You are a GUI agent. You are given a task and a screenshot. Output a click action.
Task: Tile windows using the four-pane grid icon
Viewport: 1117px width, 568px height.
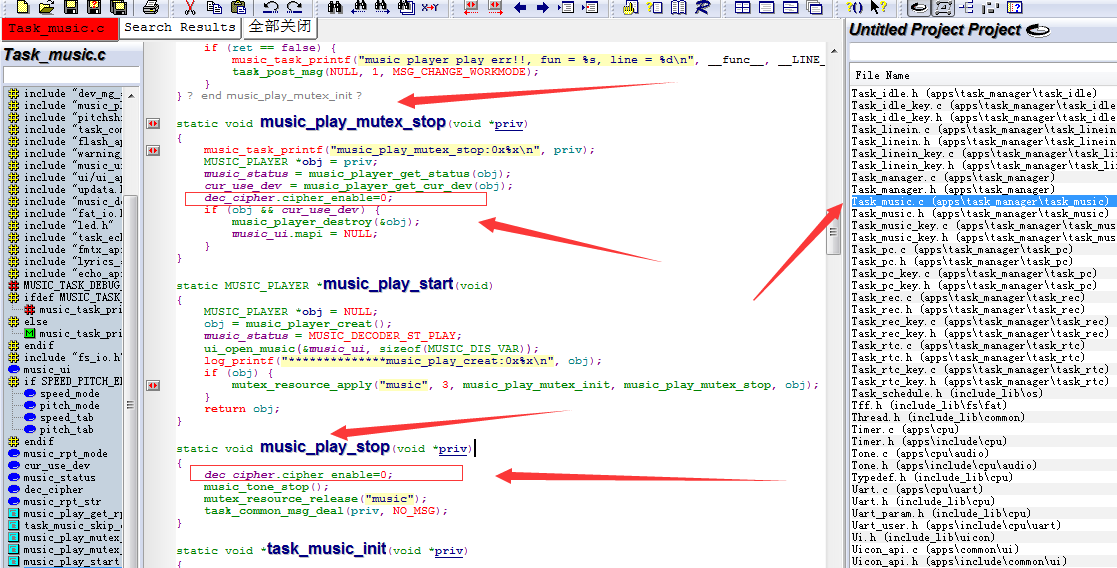742,8
